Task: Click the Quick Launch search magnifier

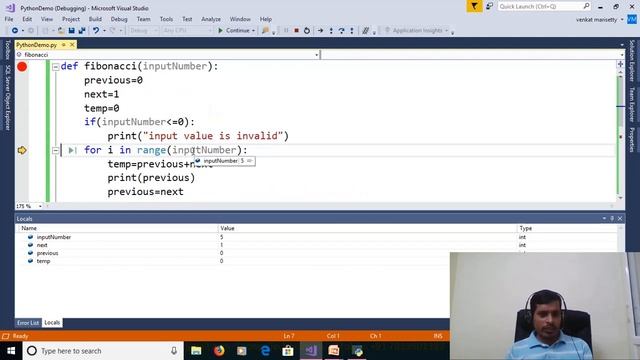Action: click(586, 6)
